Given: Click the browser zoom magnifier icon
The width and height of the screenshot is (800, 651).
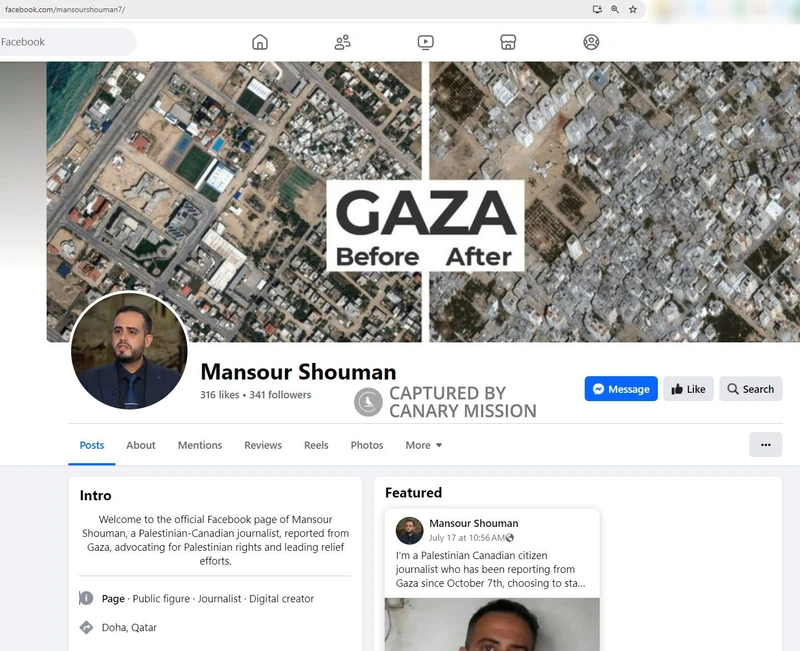Looking at the screenshot, I should pyautogui.click(x=615, y=9).
